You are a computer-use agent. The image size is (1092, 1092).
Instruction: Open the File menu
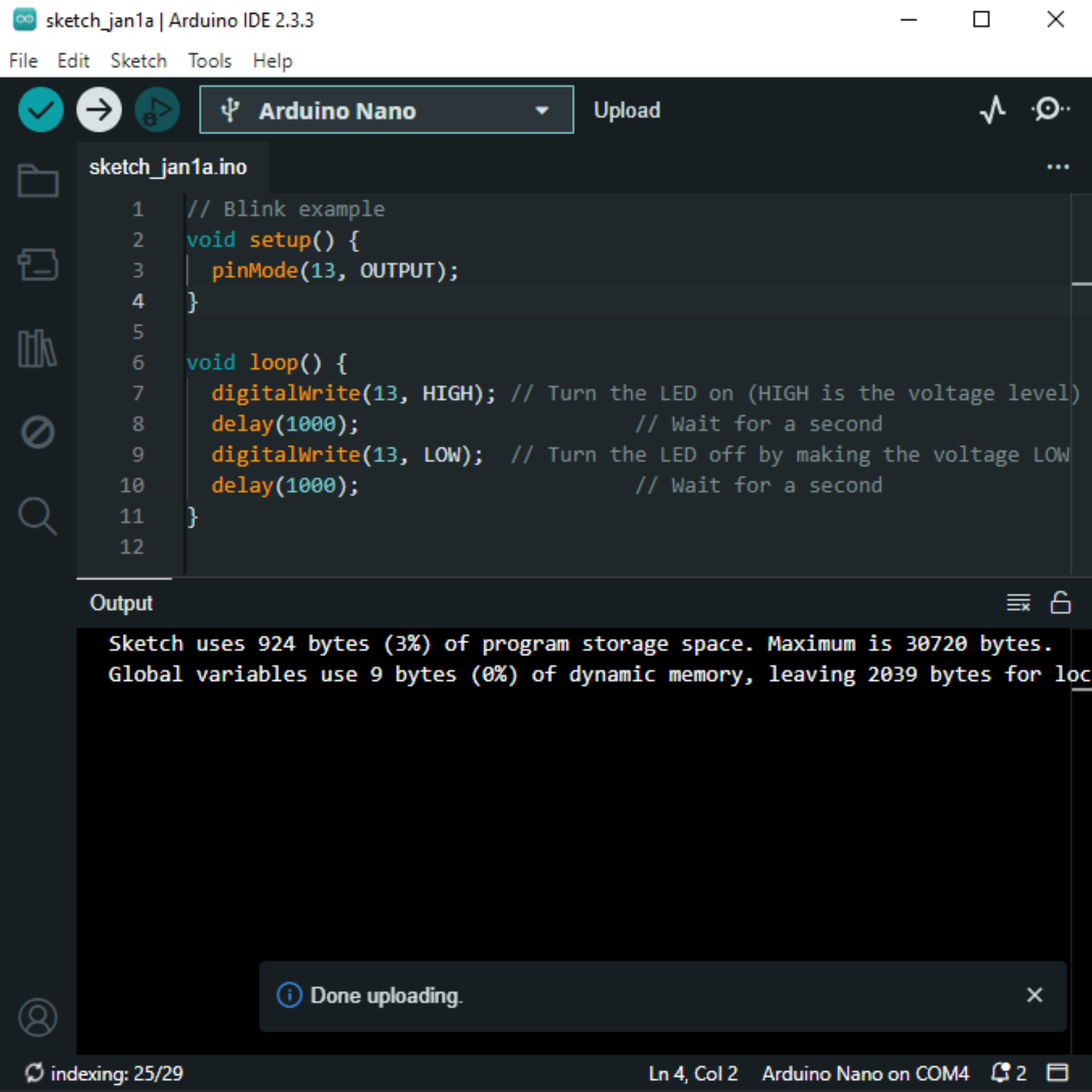tap(23, 61)
